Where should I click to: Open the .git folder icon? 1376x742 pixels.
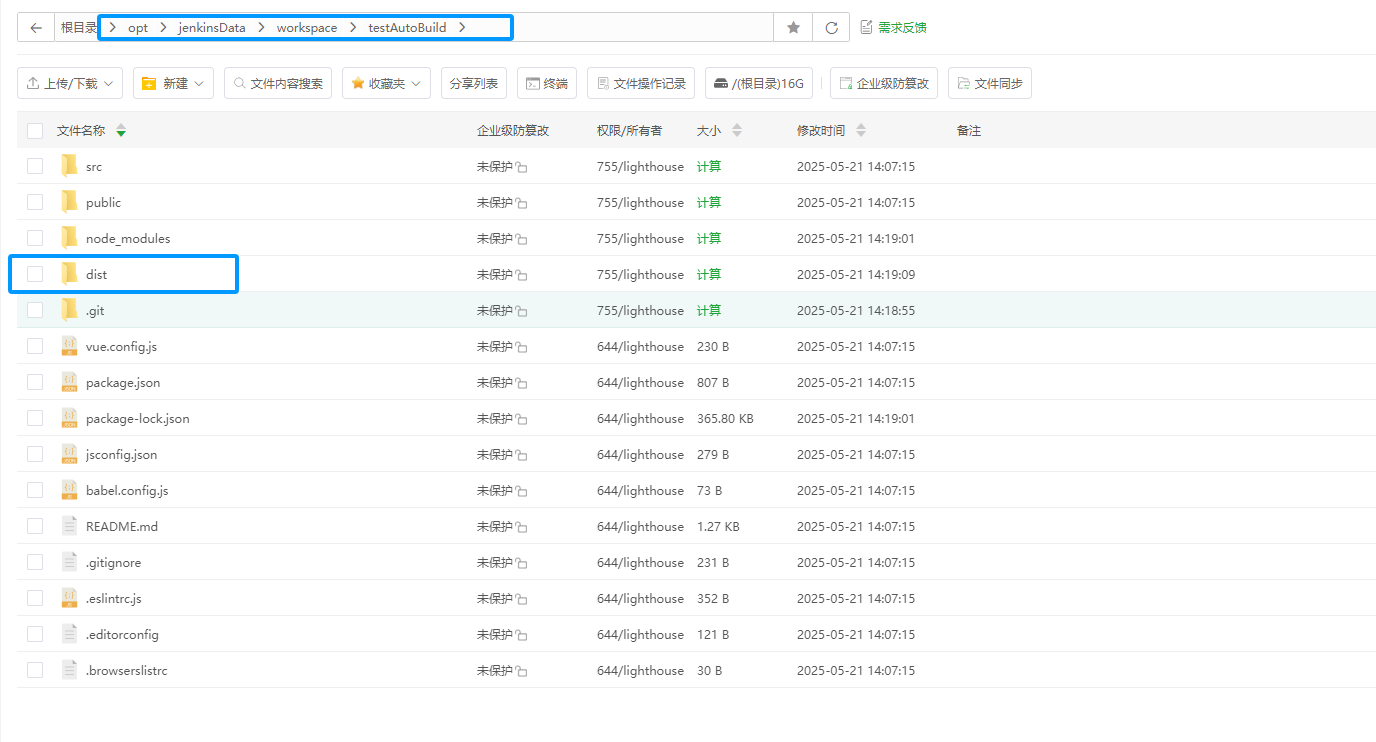pyautogui.click(x=69, y=310)
